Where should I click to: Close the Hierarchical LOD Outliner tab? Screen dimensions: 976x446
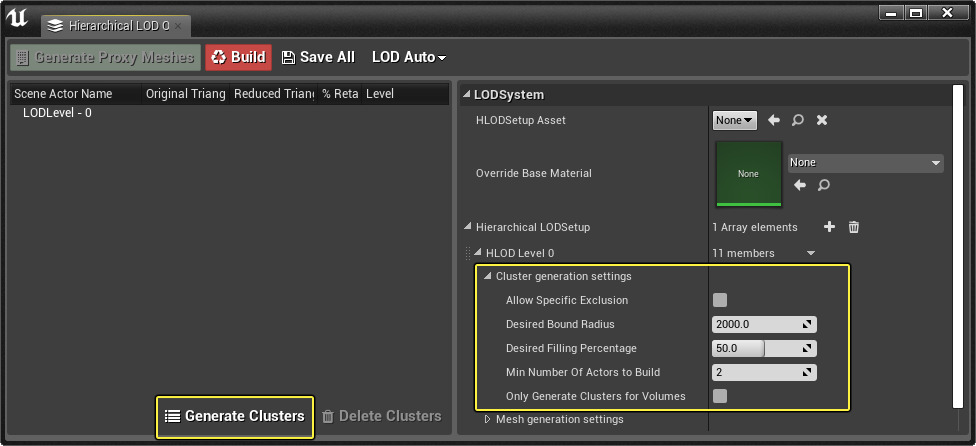(178, 26)
